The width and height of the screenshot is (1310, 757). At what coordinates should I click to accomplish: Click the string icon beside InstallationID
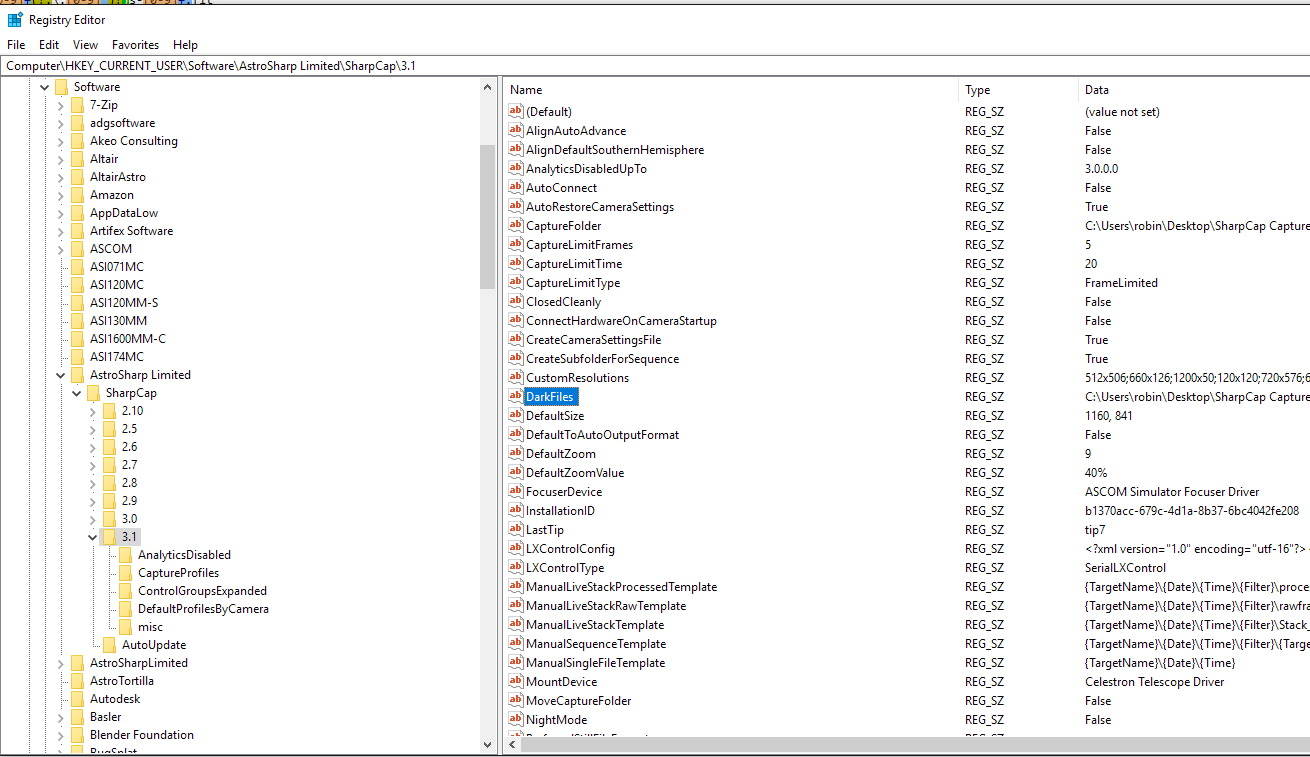[516, 511]
